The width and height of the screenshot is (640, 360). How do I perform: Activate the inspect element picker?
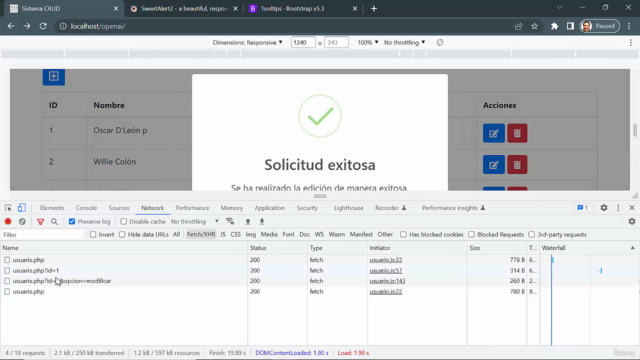click(8, 208)
